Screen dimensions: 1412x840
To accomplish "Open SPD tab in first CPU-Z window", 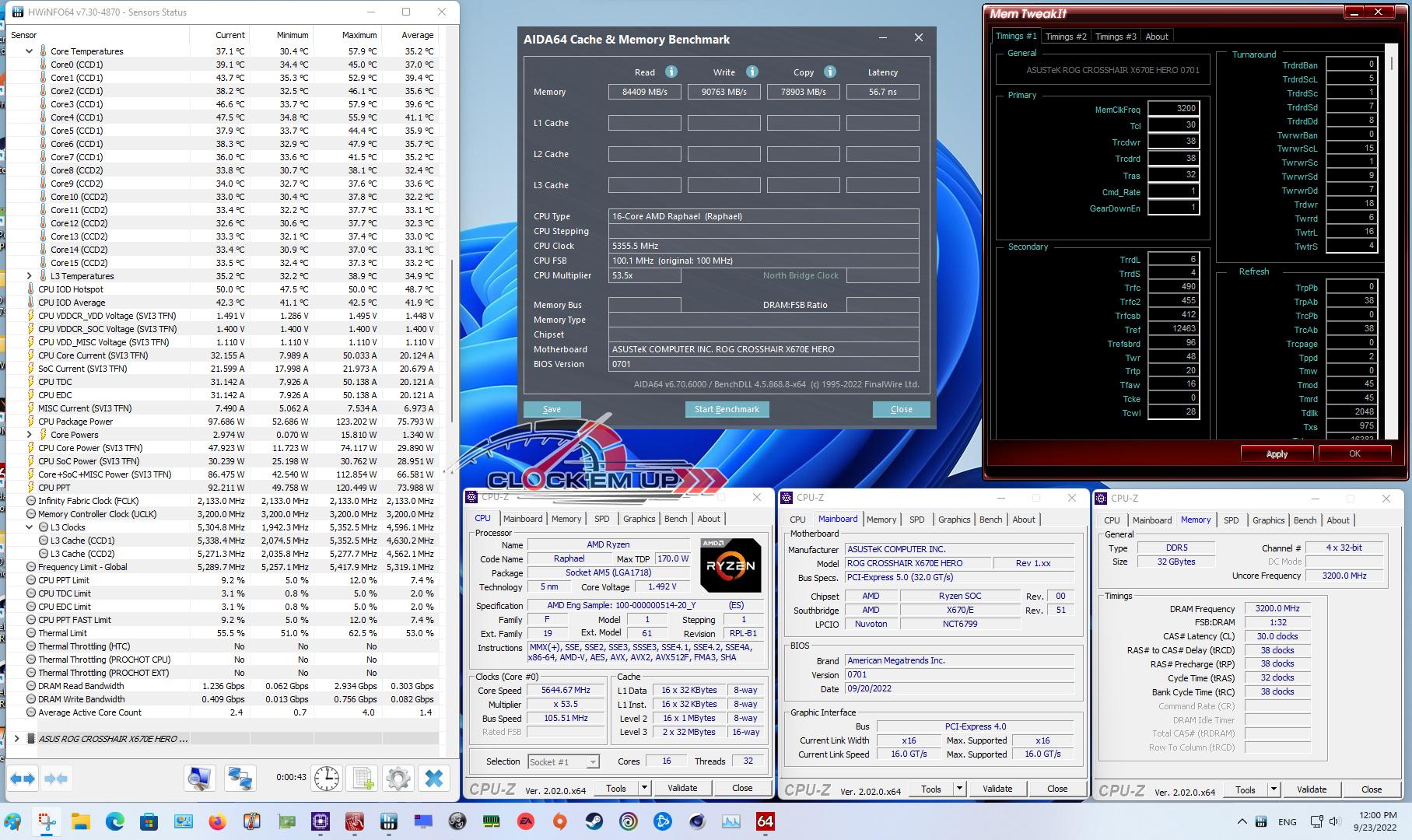I will pyautogui.click(x=602, y=519).
